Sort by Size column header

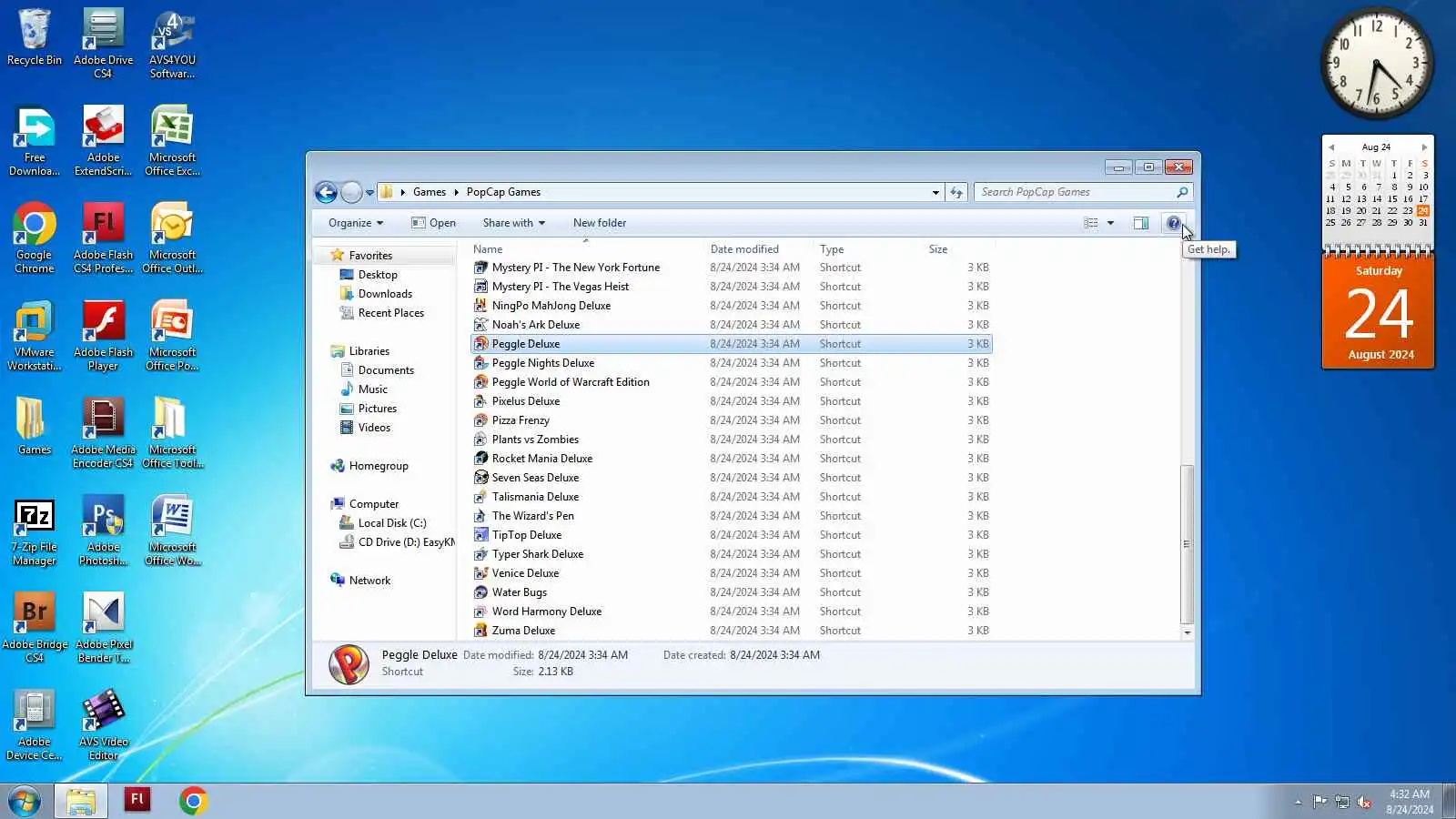coord(959,249)
